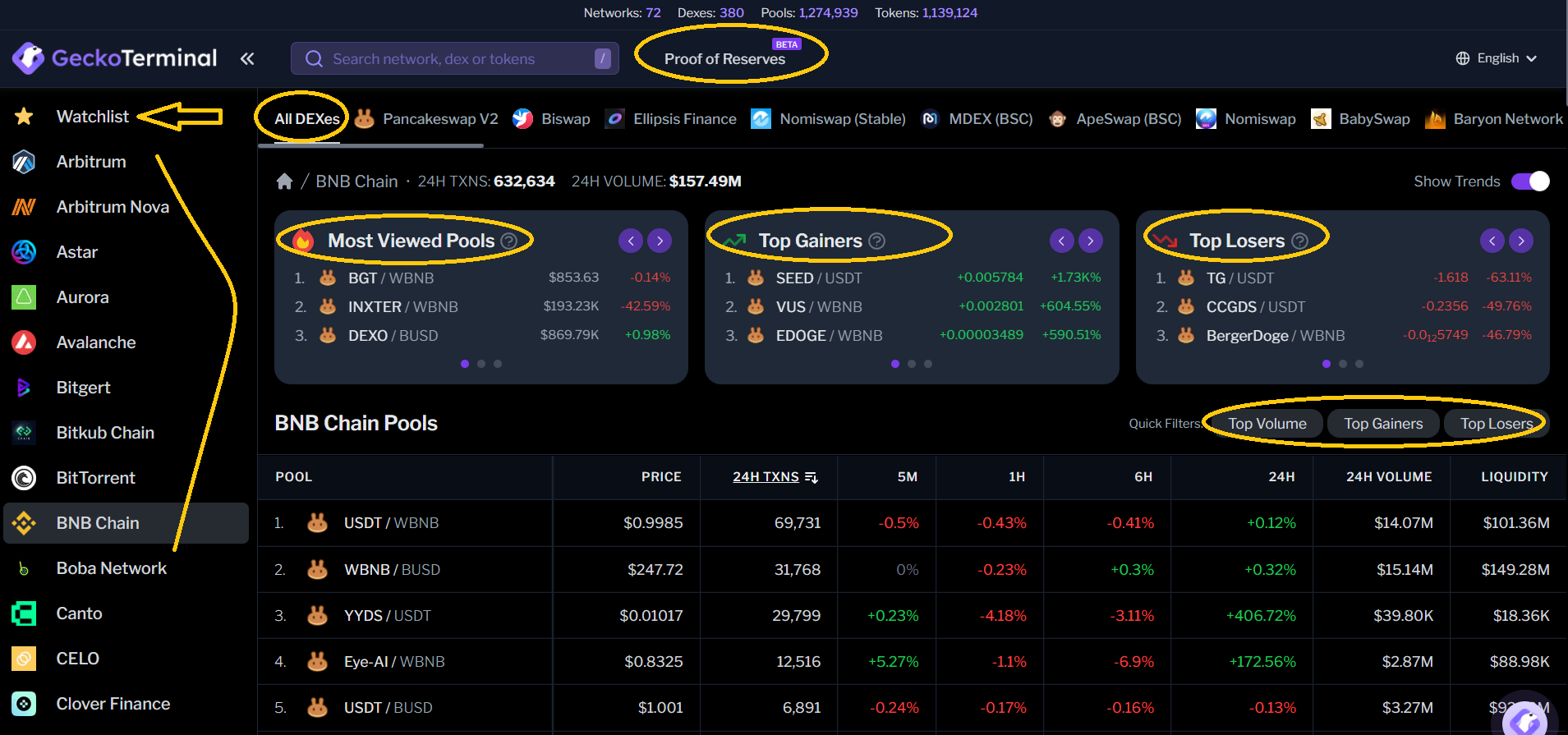
Task: Click second page dot in Top Gainers
Action: 912,364
